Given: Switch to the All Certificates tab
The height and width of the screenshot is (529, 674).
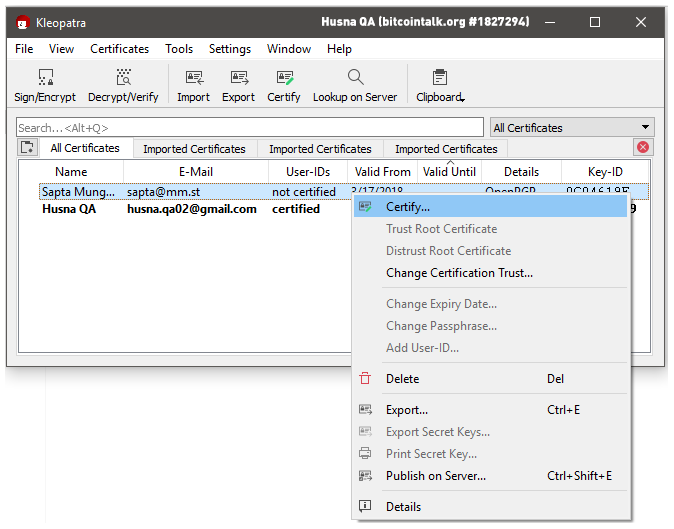Looking at the screenshot, I should pos(85,148).
